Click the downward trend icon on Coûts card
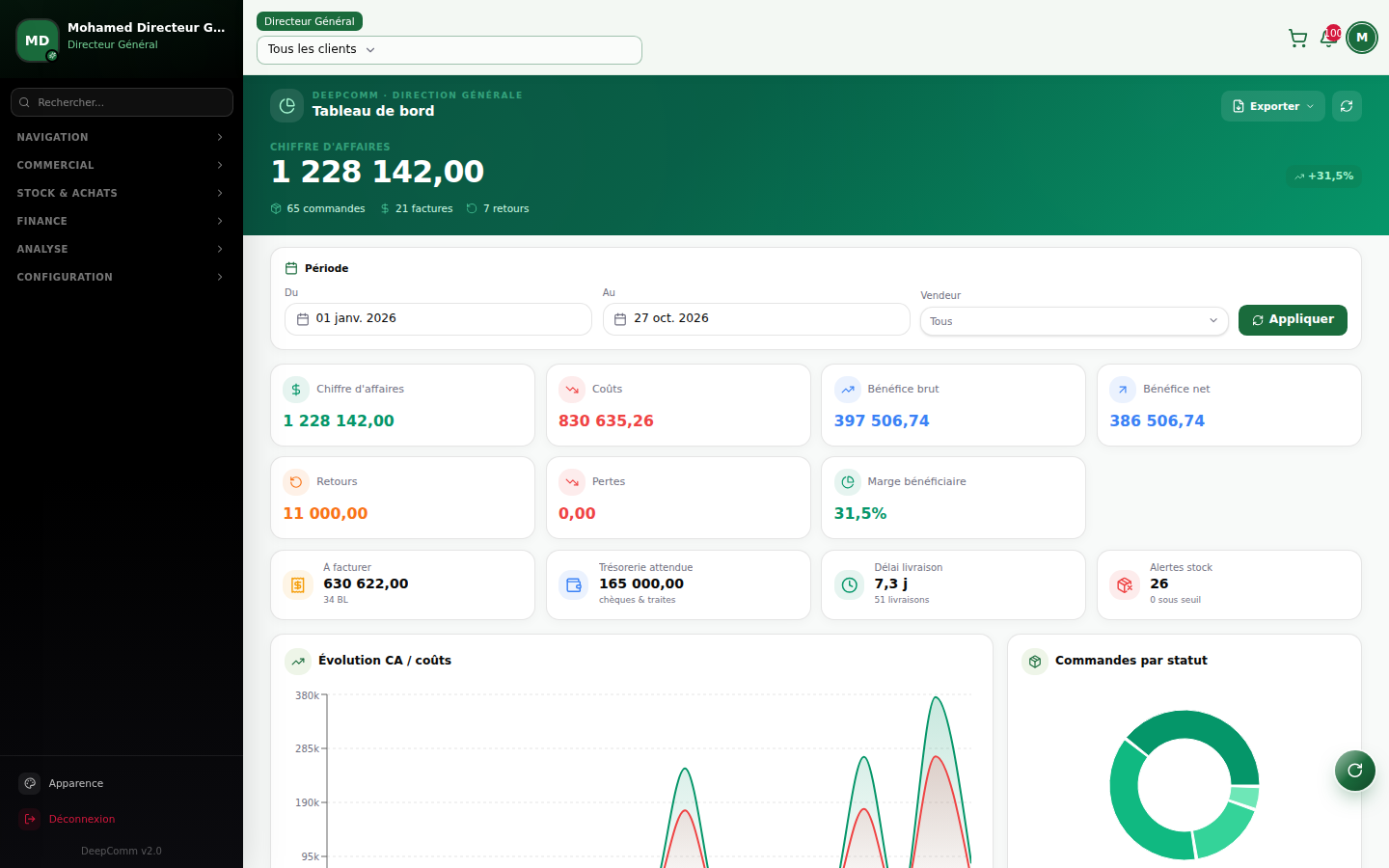 tap(572, 390)
